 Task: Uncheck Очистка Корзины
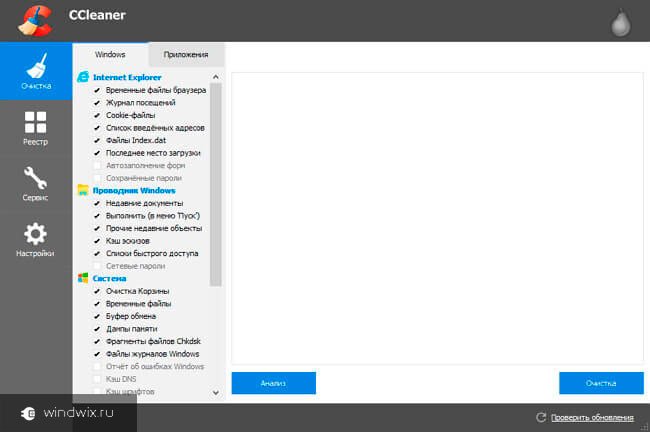97,291
